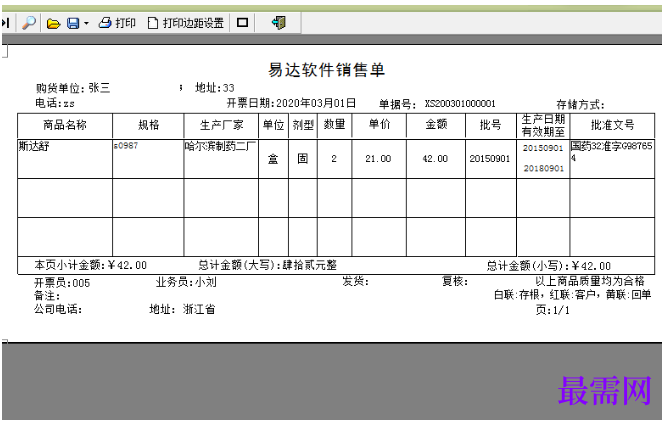Click the 单位 column header
Screen dimensions: 670x422
[273, 125]
